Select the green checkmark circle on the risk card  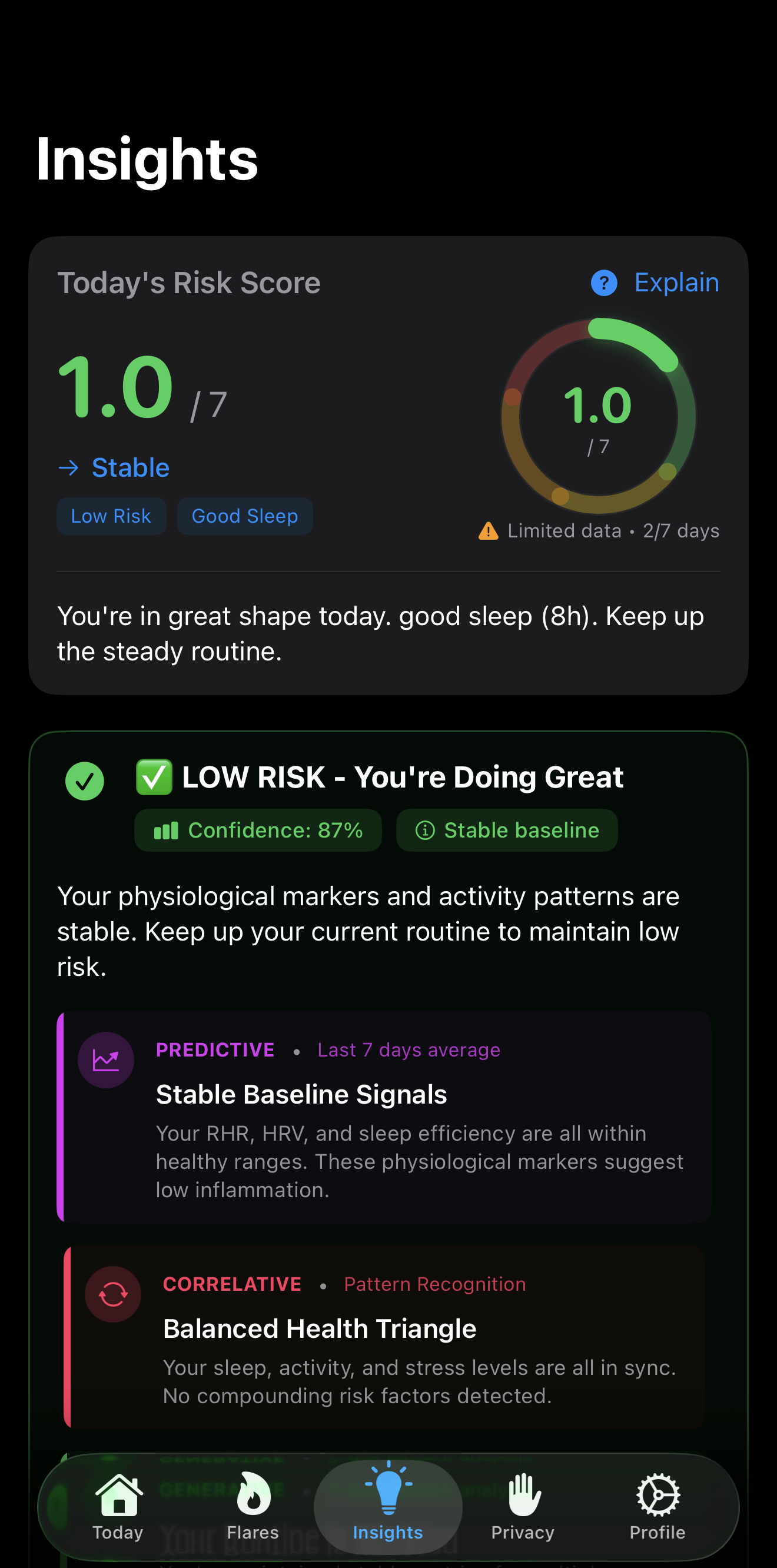click(x=85, y=781)
